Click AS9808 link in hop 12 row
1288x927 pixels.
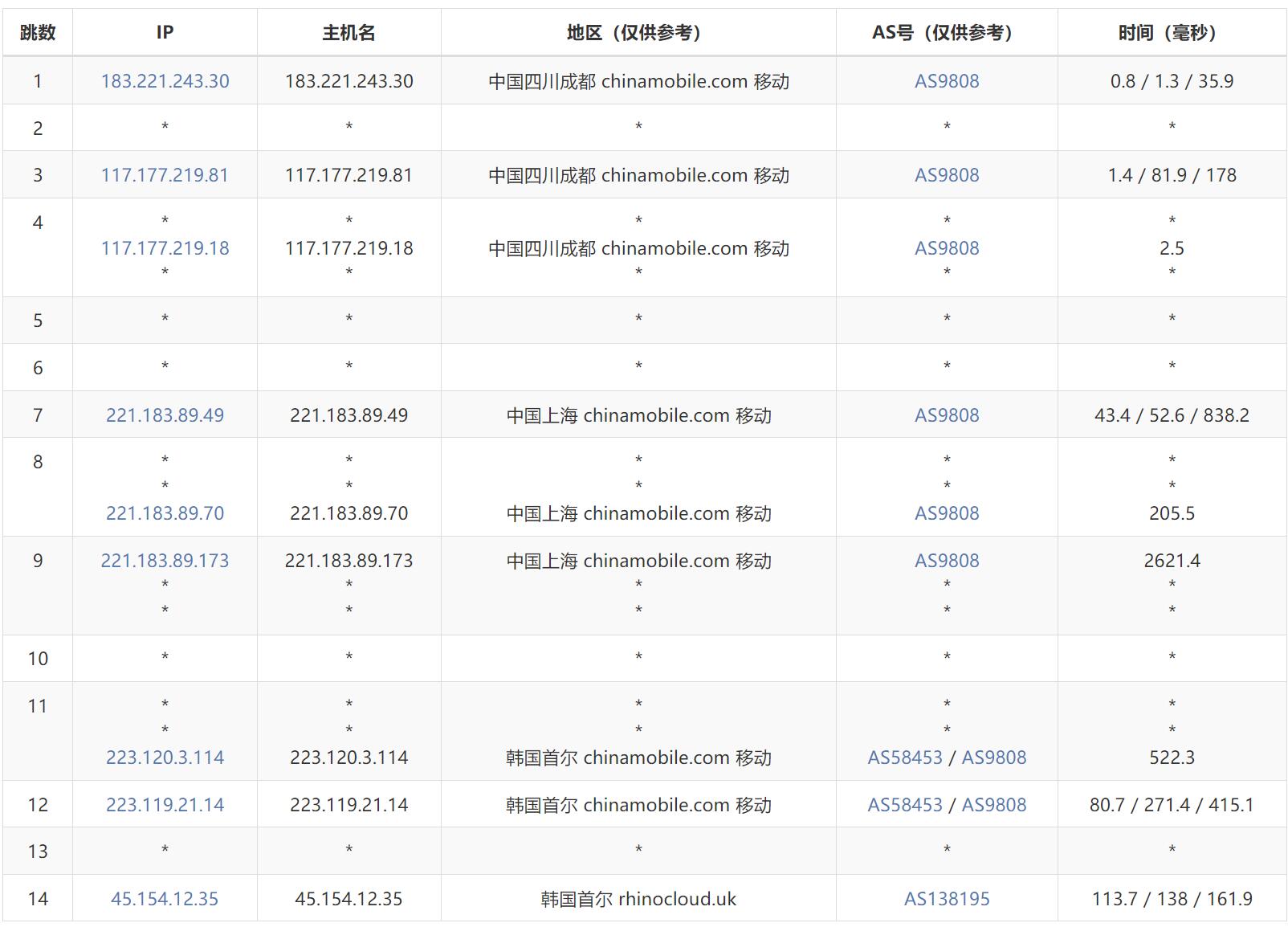click(x=994, y=805)
